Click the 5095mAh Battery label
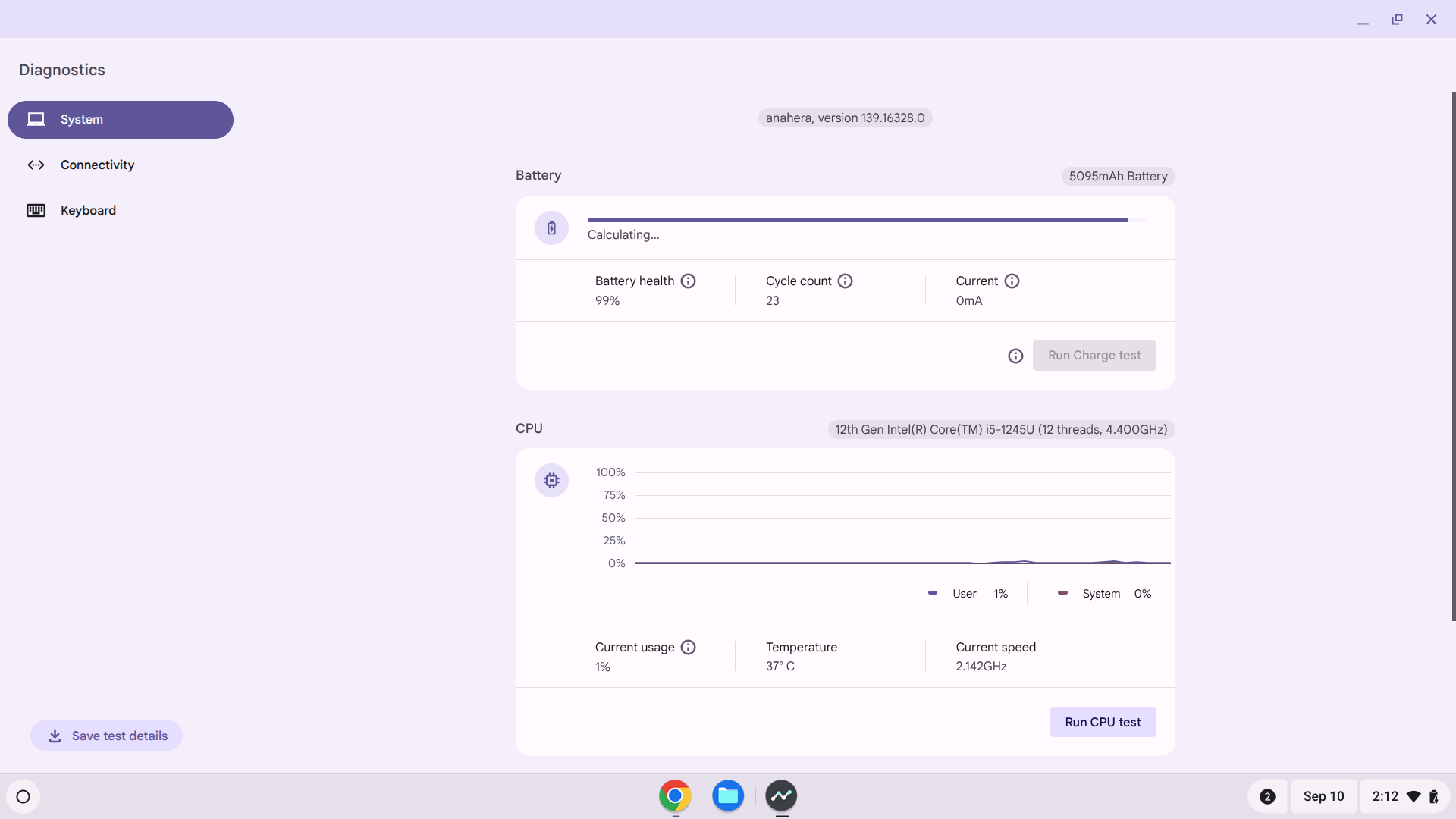Image resolution: width=1456 pixels, height=819 pixels. [x=1118, y=177]
